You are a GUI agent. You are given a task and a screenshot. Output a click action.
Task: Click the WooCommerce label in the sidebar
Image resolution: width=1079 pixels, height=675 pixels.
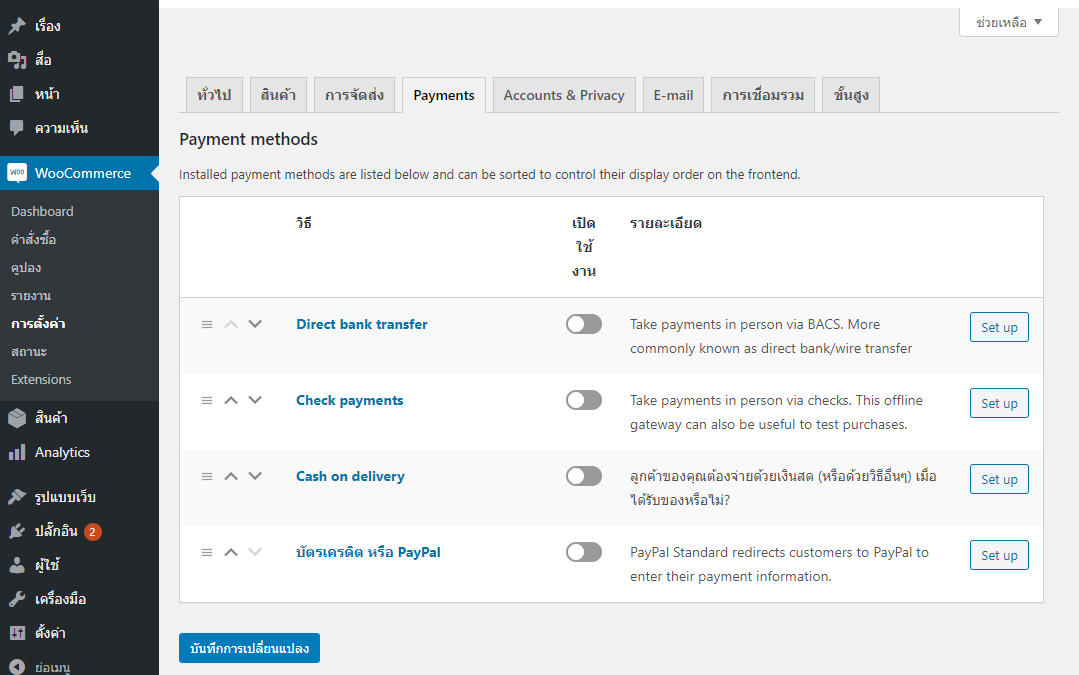(83, 173)
